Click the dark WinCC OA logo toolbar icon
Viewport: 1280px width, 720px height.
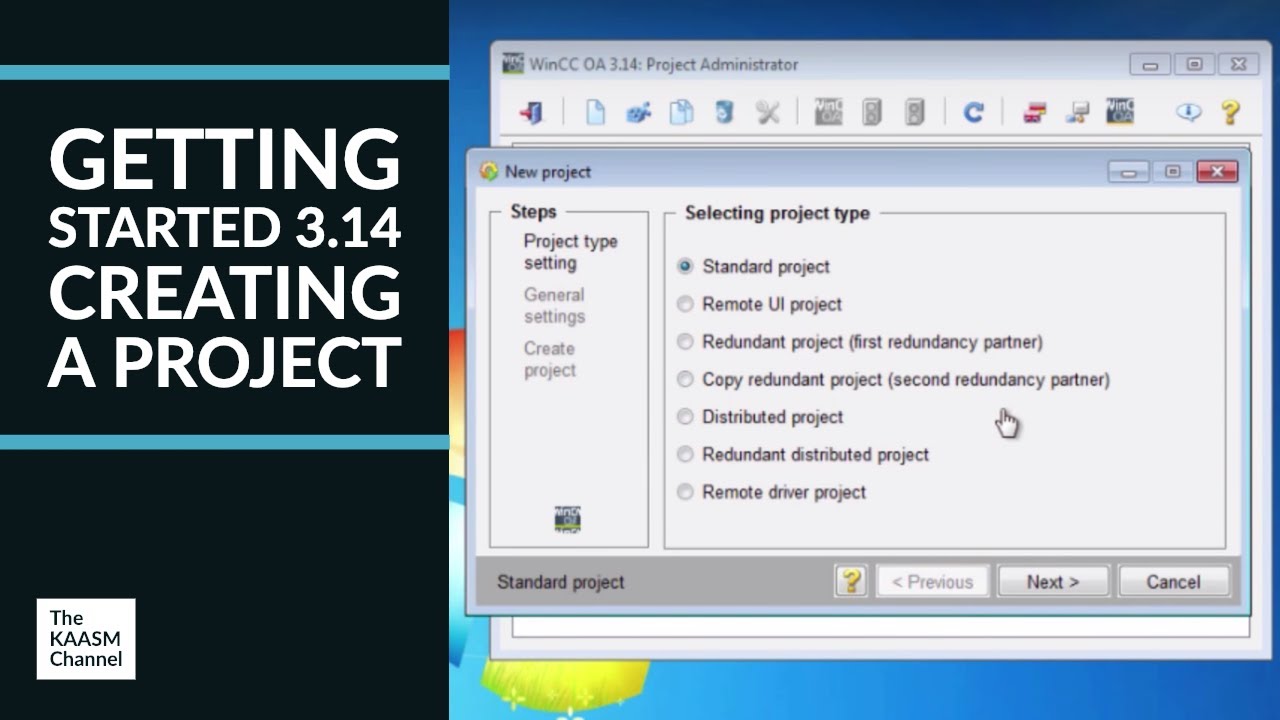click(1120, 112)
